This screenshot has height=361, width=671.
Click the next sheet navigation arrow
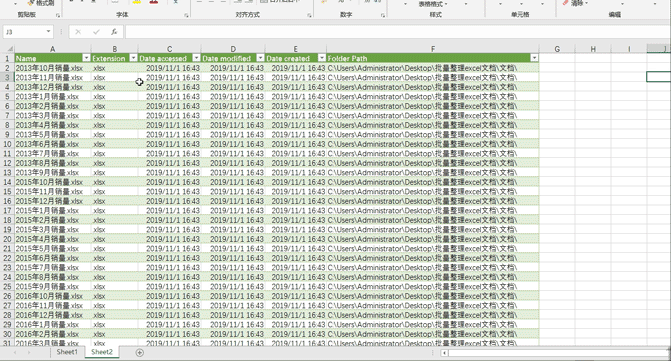coord(29,352)
